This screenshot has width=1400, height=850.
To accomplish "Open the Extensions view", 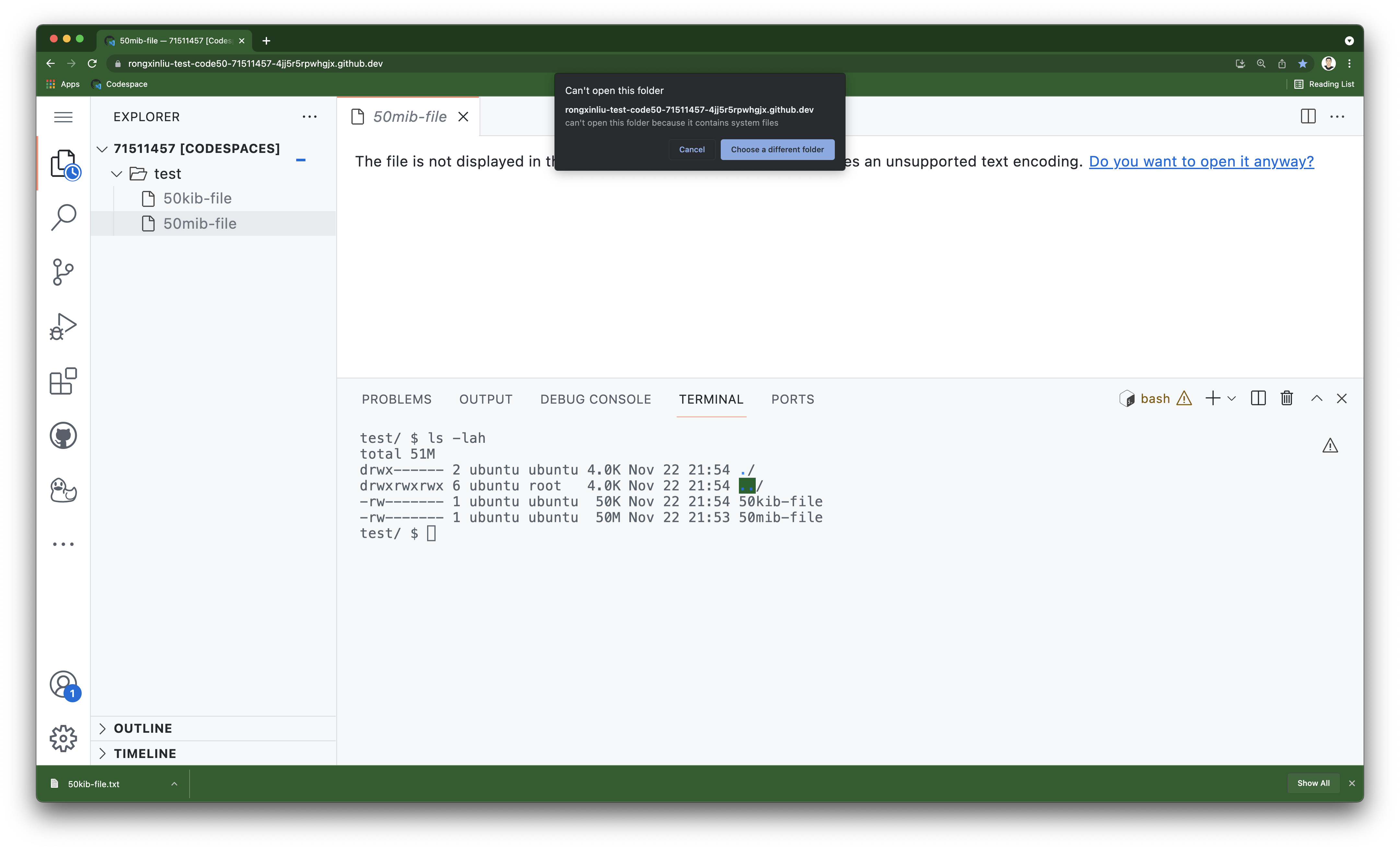I will pos(63,381).
